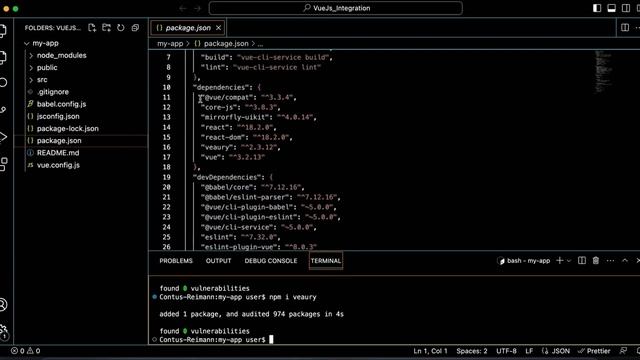The width and height of the screenshot is (640, 360).
Task: Click the VueJs_Integration search command box
Action: [336, 8]
